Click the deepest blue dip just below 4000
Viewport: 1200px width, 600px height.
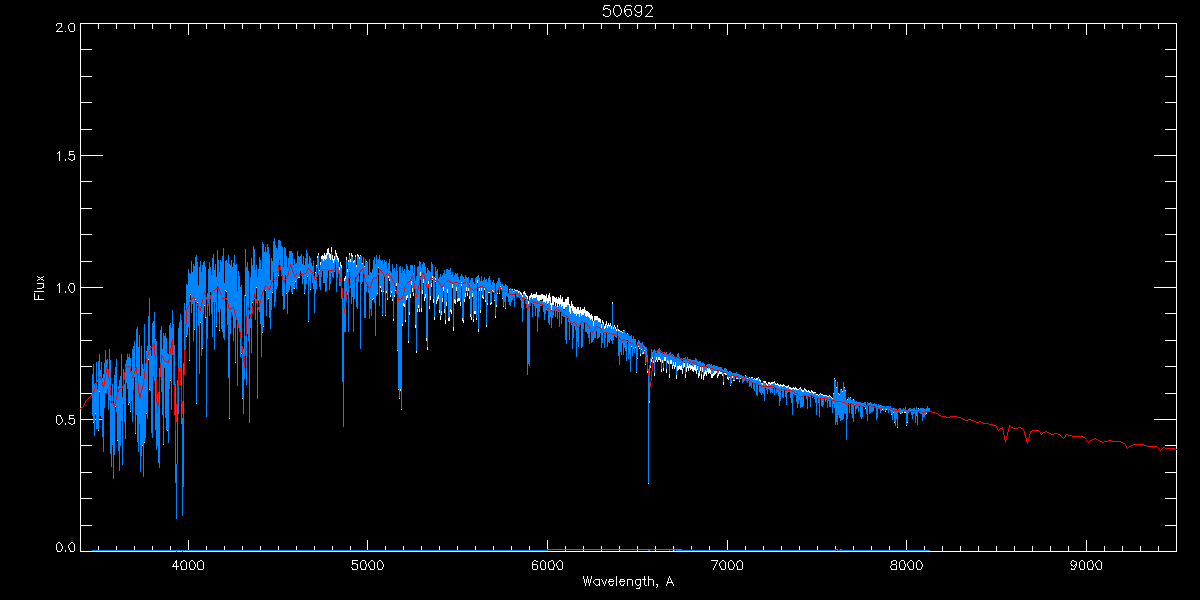tap(177, 515)
